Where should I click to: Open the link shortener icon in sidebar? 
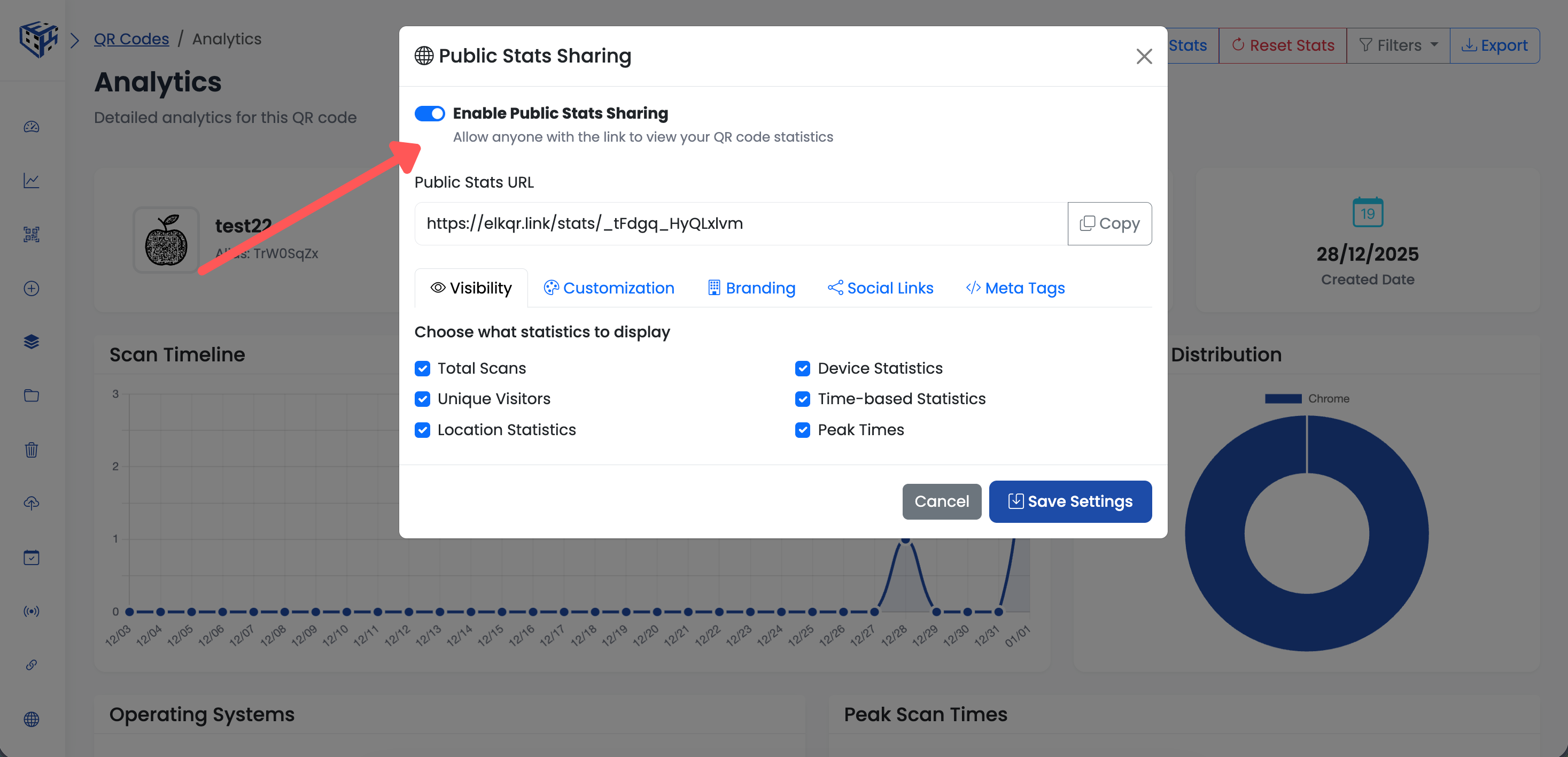[31, 665]
